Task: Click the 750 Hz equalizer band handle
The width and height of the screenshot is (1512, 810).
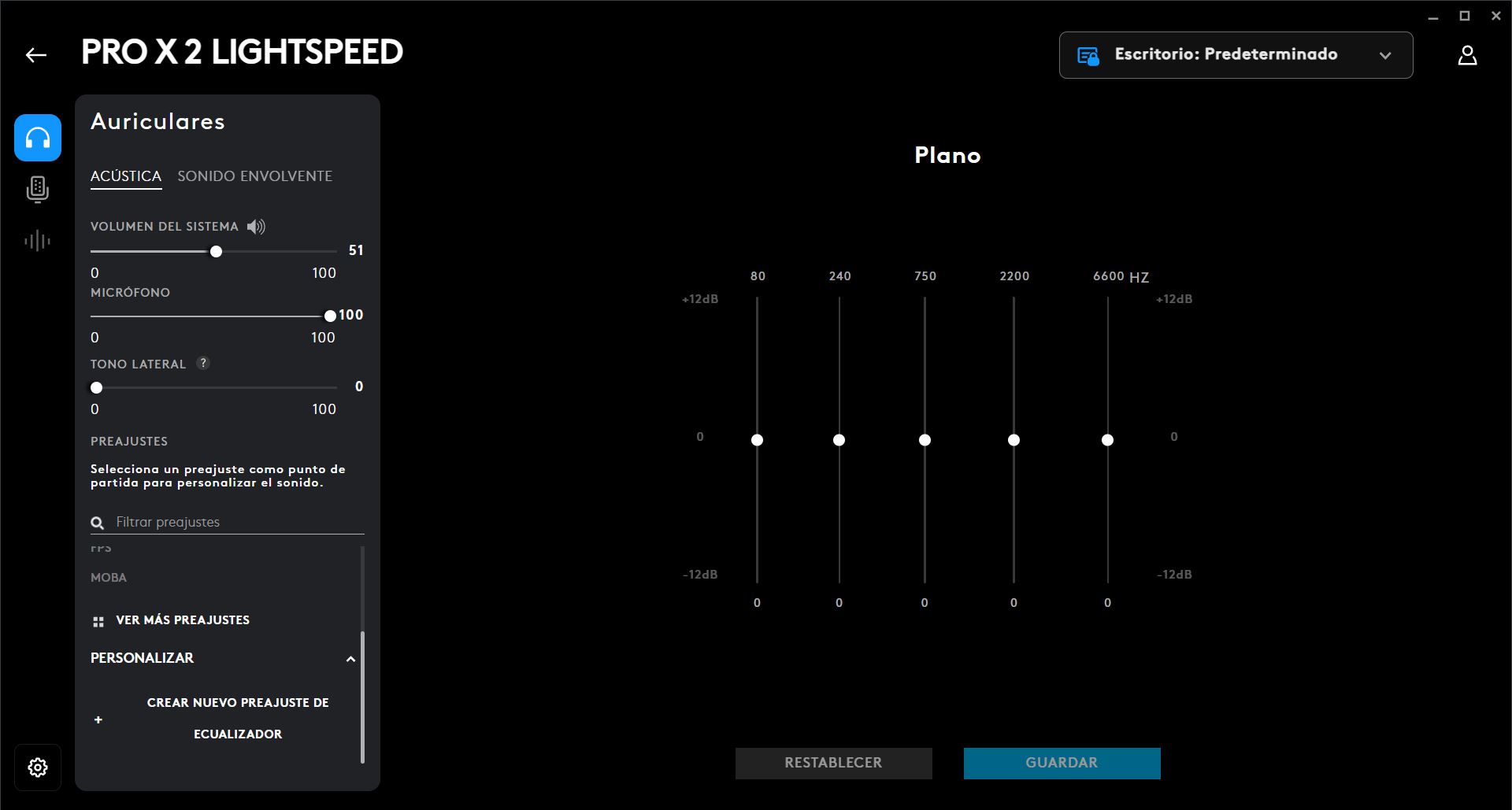Action: pos(925,440)
